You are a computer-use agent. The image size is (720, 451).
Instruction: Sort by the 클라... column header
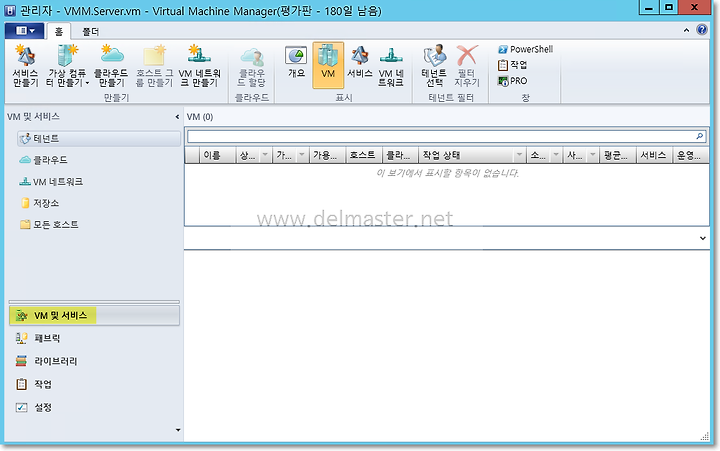[400, 155]
